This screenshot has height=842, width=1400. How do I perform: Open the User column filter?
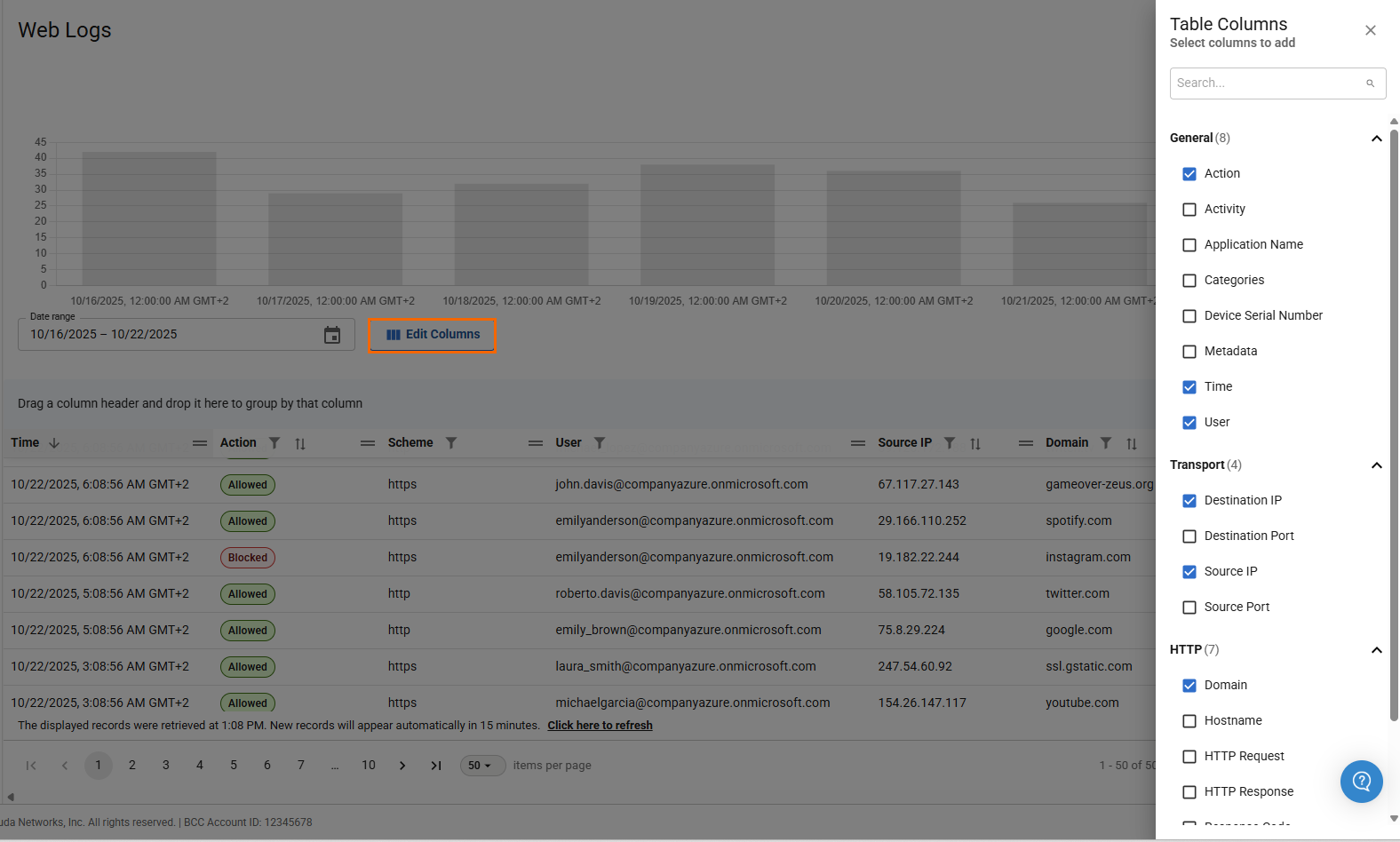pos(600,443)
